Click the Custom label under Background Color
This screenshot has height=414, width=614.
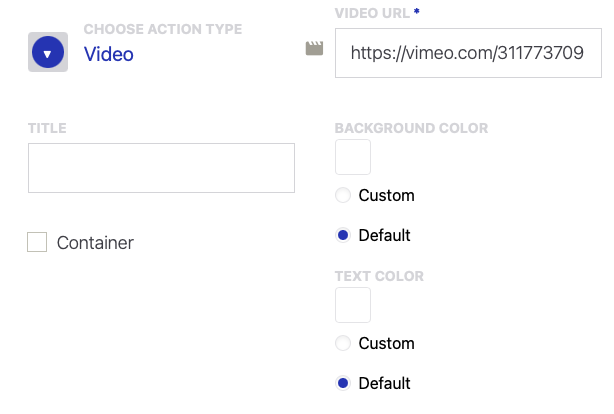[386, 195]
